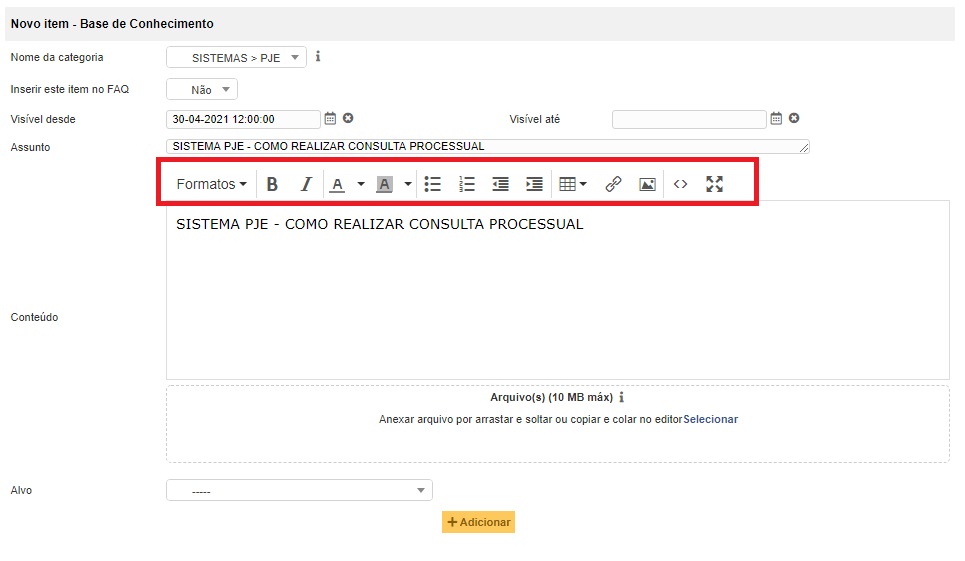Click the 'Novo item - Base de Conhecimento' title

(x=112, y=24)
